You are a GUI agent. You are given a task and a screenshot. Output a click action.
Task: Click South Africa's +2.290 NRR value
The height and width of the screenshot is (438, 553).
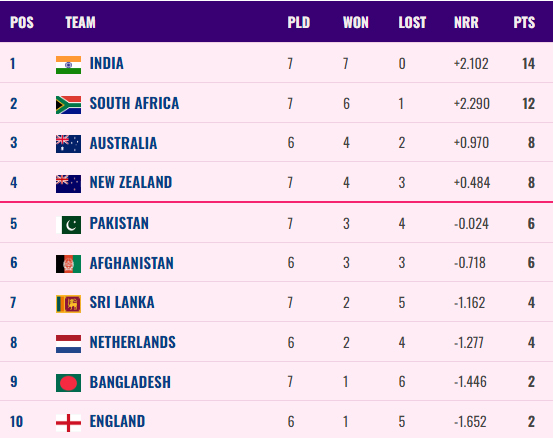coord(472,104)
